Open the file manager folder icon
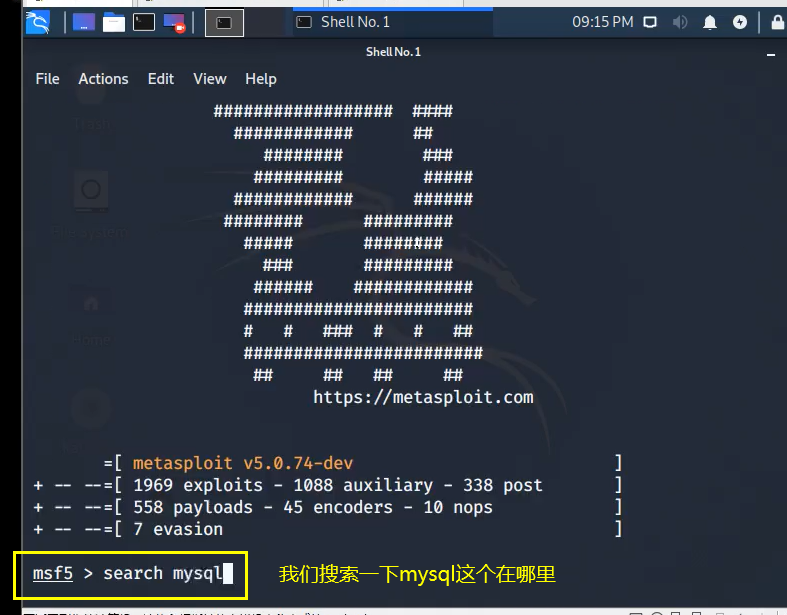 (114, 22)
